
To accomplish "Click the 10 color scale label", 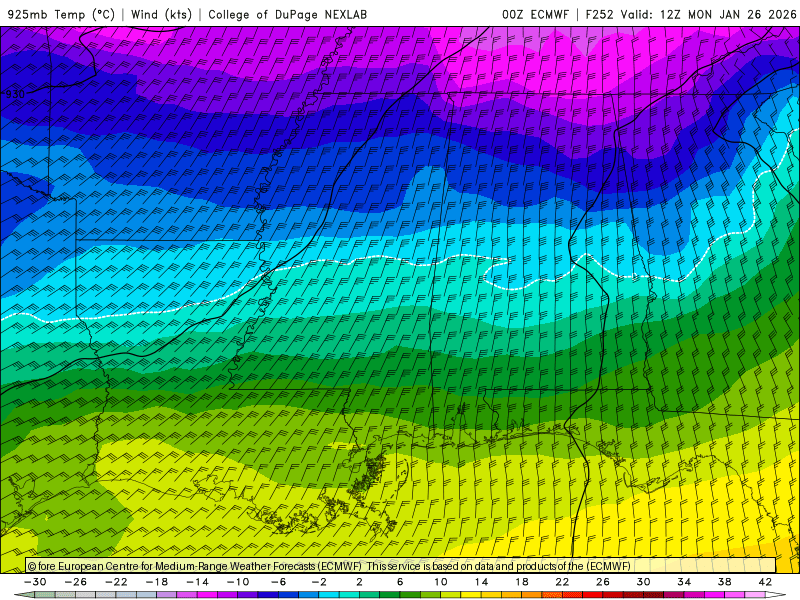I will [441, 582].
